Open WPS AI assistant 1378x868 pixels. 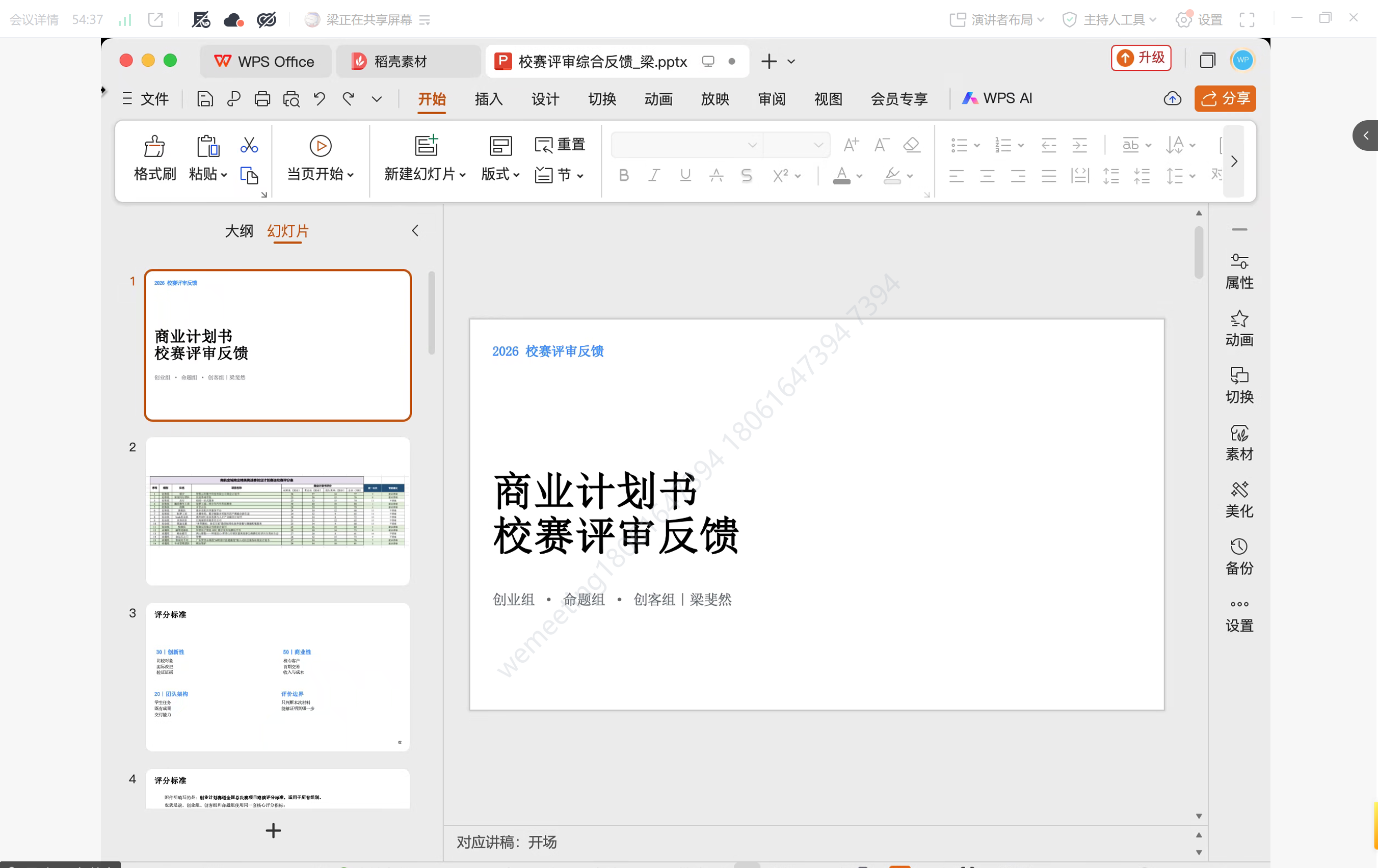tap(997, 98)
